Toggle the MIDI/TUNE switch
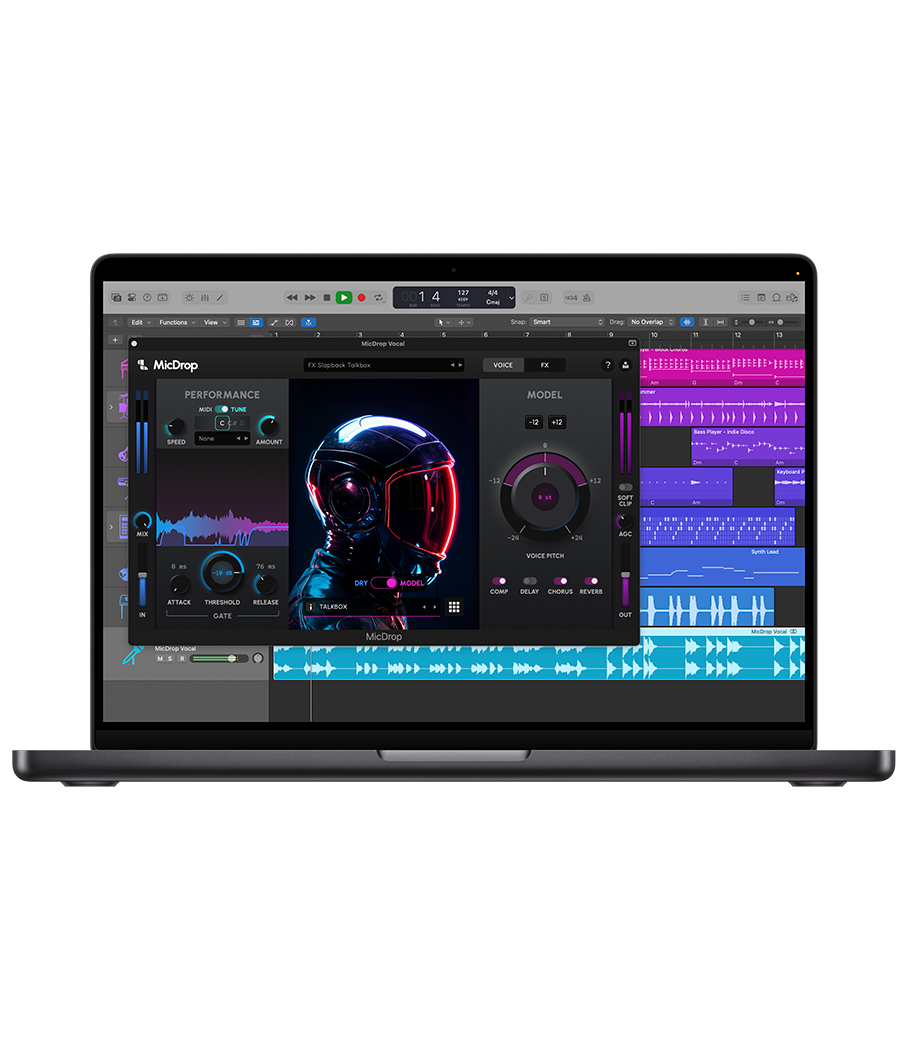 tap(222, 409)
